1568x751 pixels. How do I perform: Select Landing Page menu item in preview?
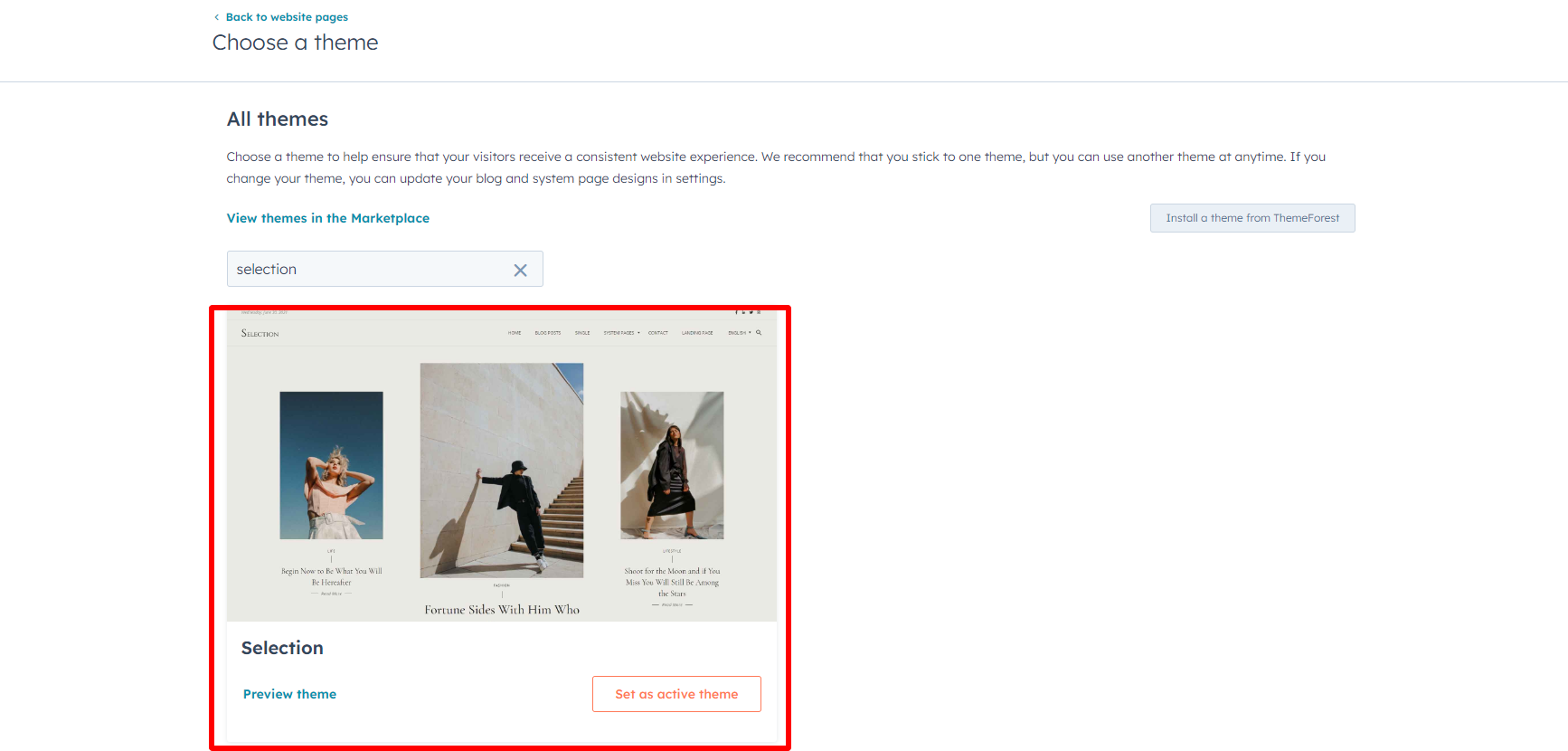[697, 333]
